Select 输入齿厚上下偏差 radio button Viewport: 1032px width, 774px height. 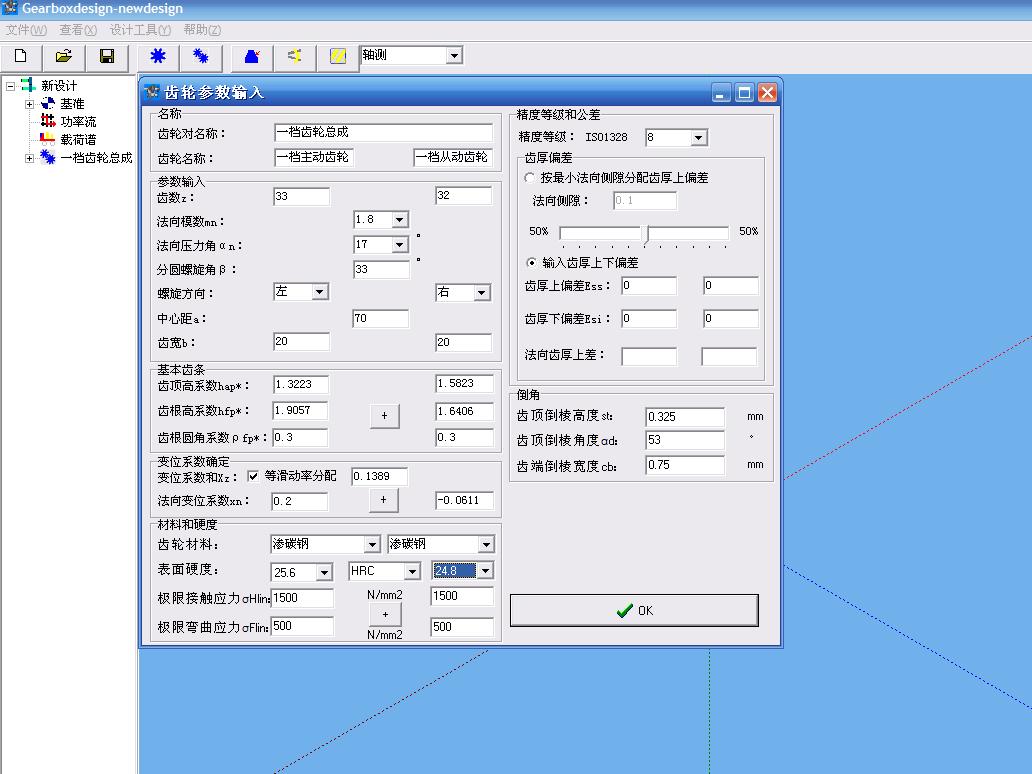pos(531,263)
